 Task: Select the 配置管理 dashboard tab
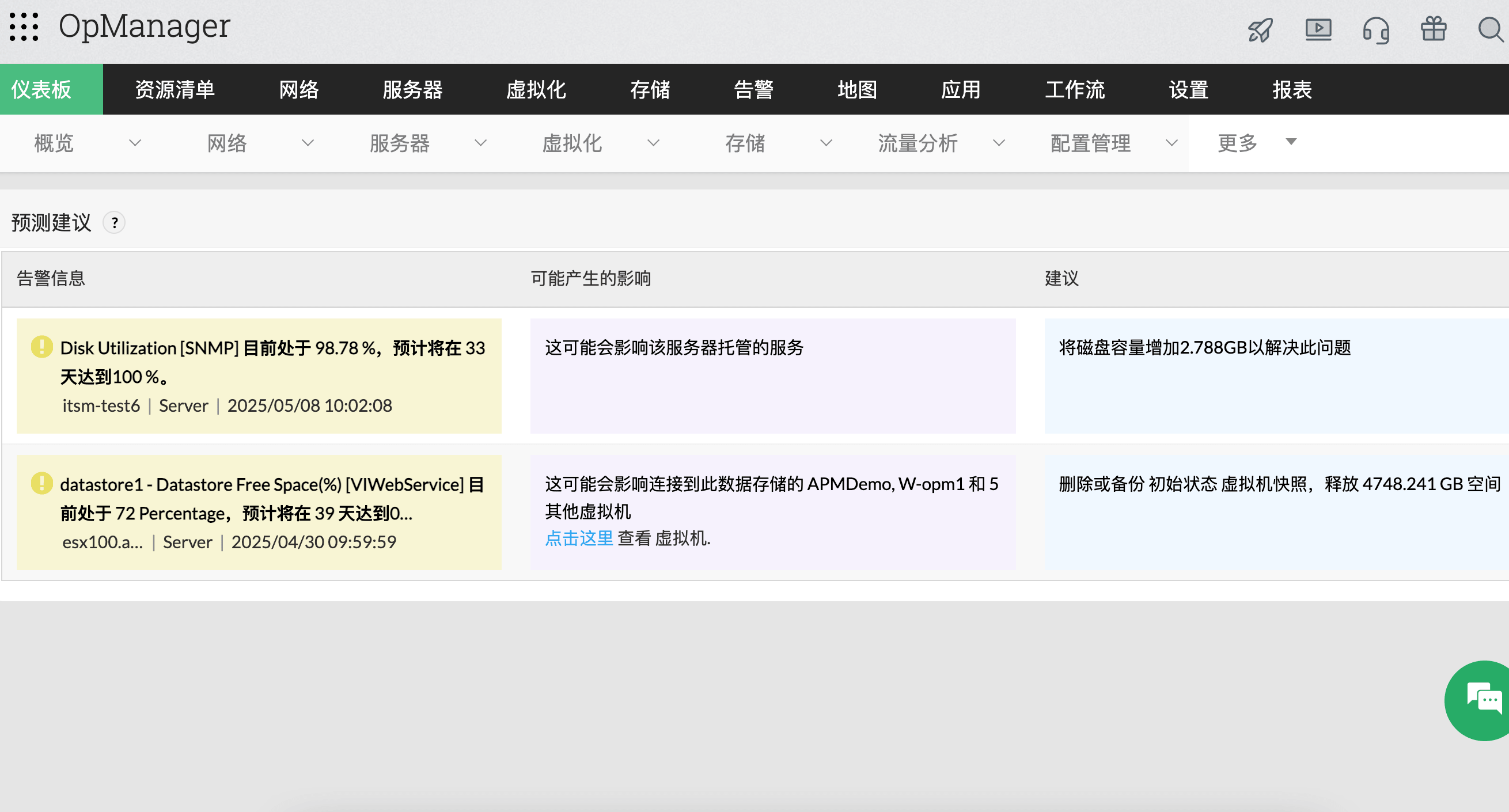(1091, 143)
